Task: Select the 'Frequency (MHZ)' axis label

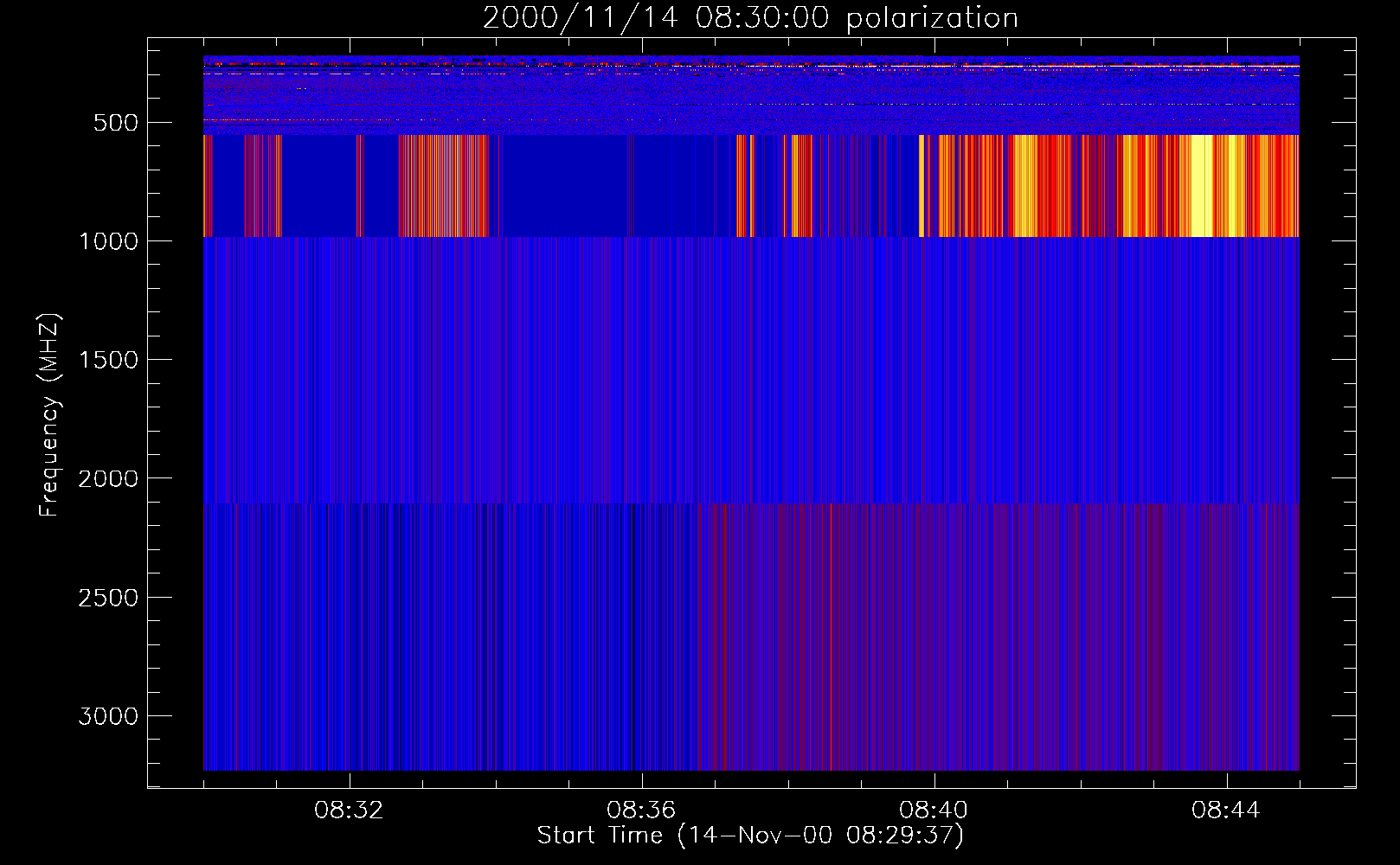Action: [x=49, y=415]
